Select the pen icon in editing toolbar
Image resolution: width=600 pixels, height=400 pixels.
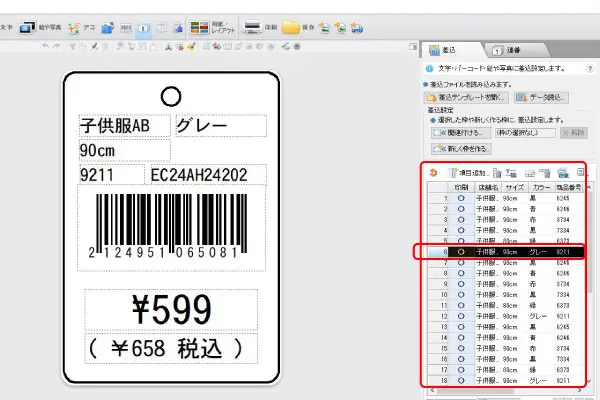coord(94,47)
